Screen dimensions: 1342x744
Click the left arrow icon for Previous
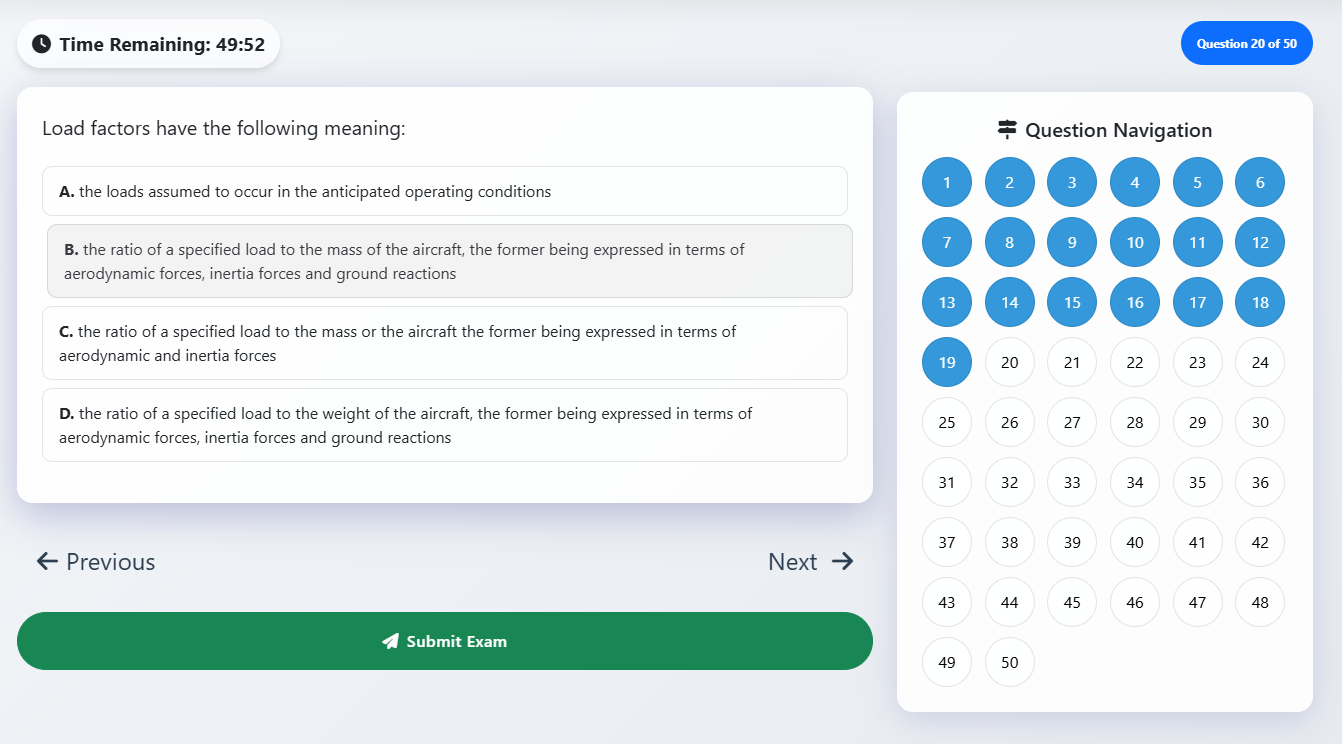[x=47, y=561]
